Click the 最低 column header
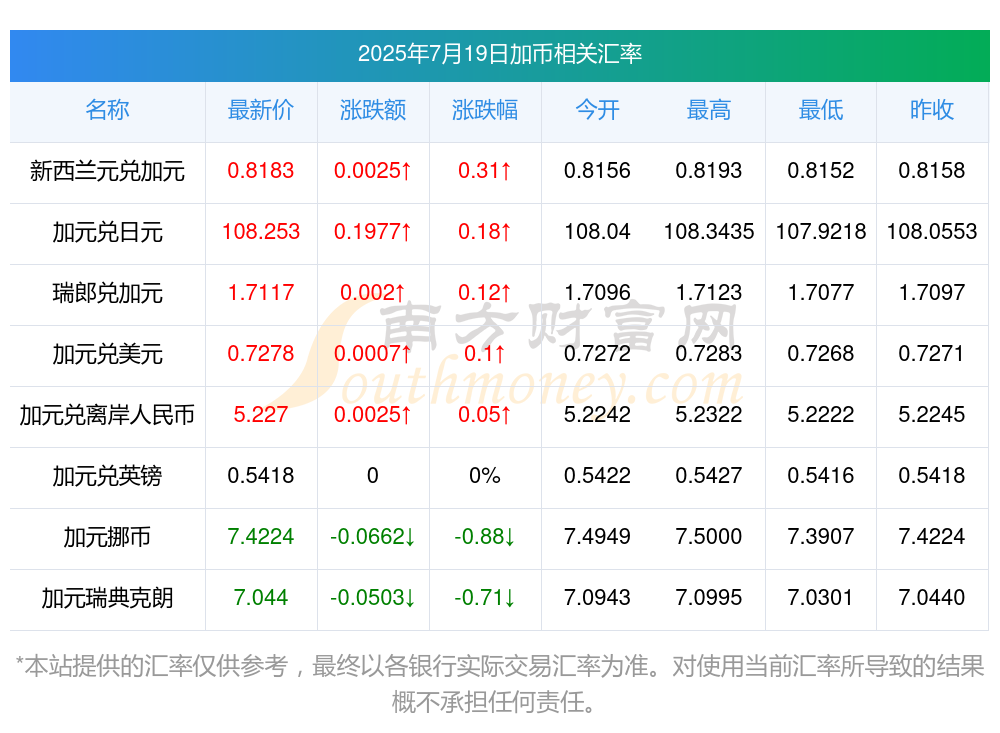The height and width of the screenshot is (733, 1000). pyautogui.click(x=821, y=110)
